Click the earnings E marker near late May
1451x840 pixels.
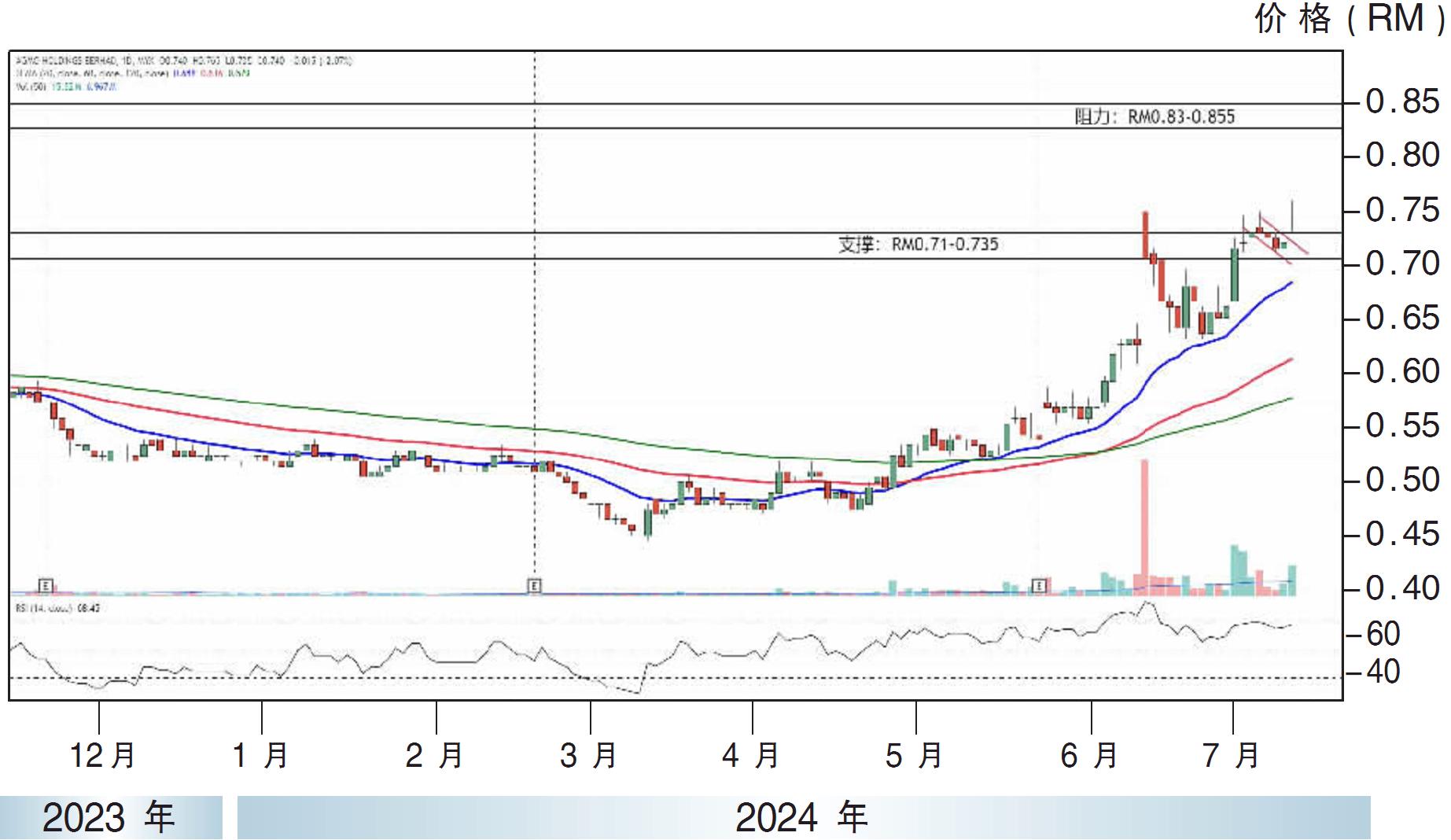tap(1040, 585)
